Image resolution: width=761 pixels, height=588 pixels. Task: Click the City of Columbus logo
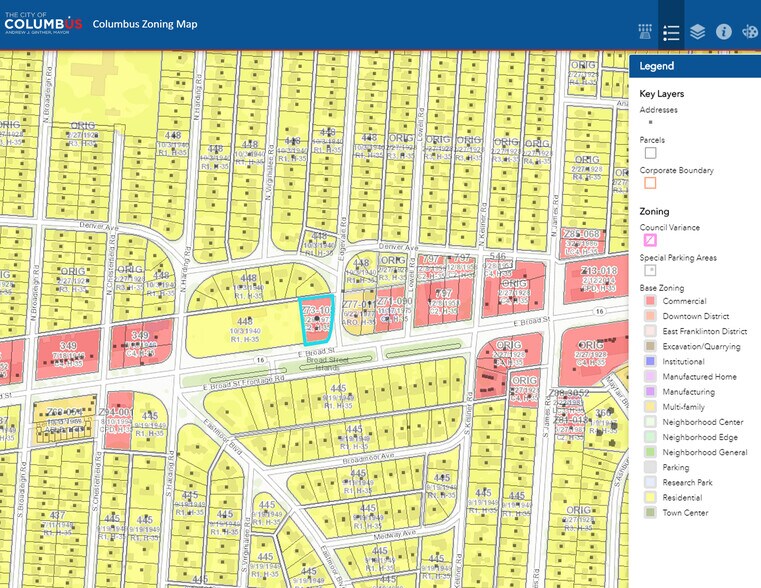click(42, 23)
